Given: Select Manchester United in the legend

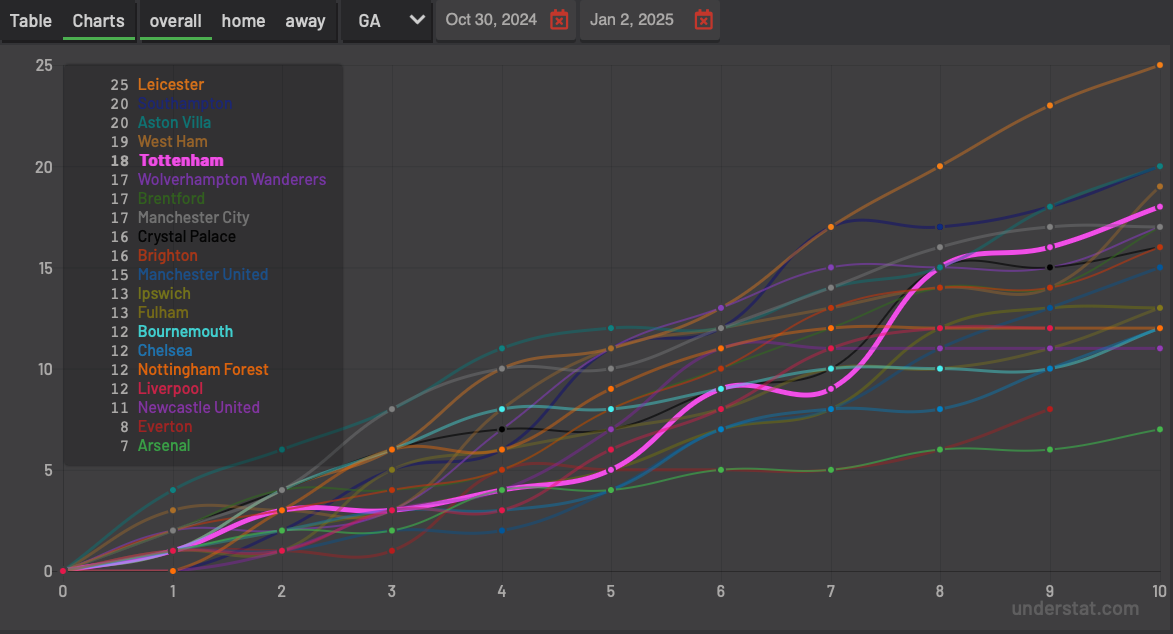Looking at the screenshot, I should 203,275.
